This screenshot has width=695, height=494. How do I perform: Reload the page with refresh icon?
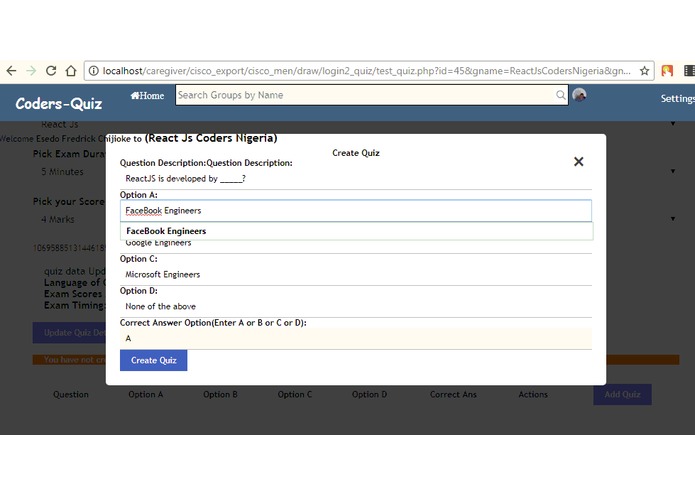(x=51, y=71)
